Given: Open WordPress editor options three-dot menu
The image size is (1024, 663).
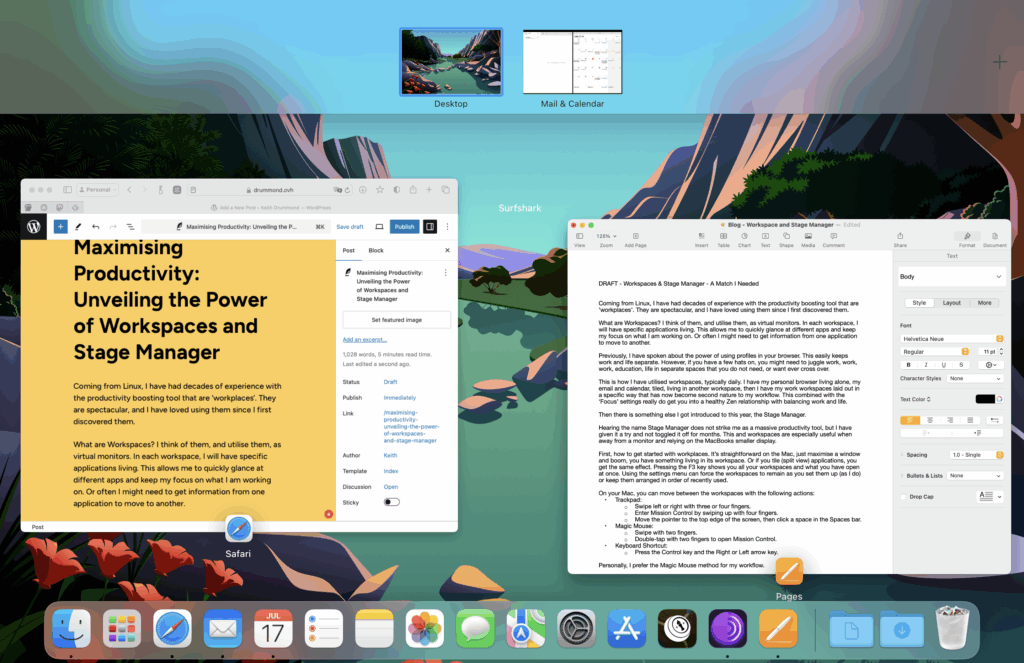Looking at the screenshot, I should (447, 227).
